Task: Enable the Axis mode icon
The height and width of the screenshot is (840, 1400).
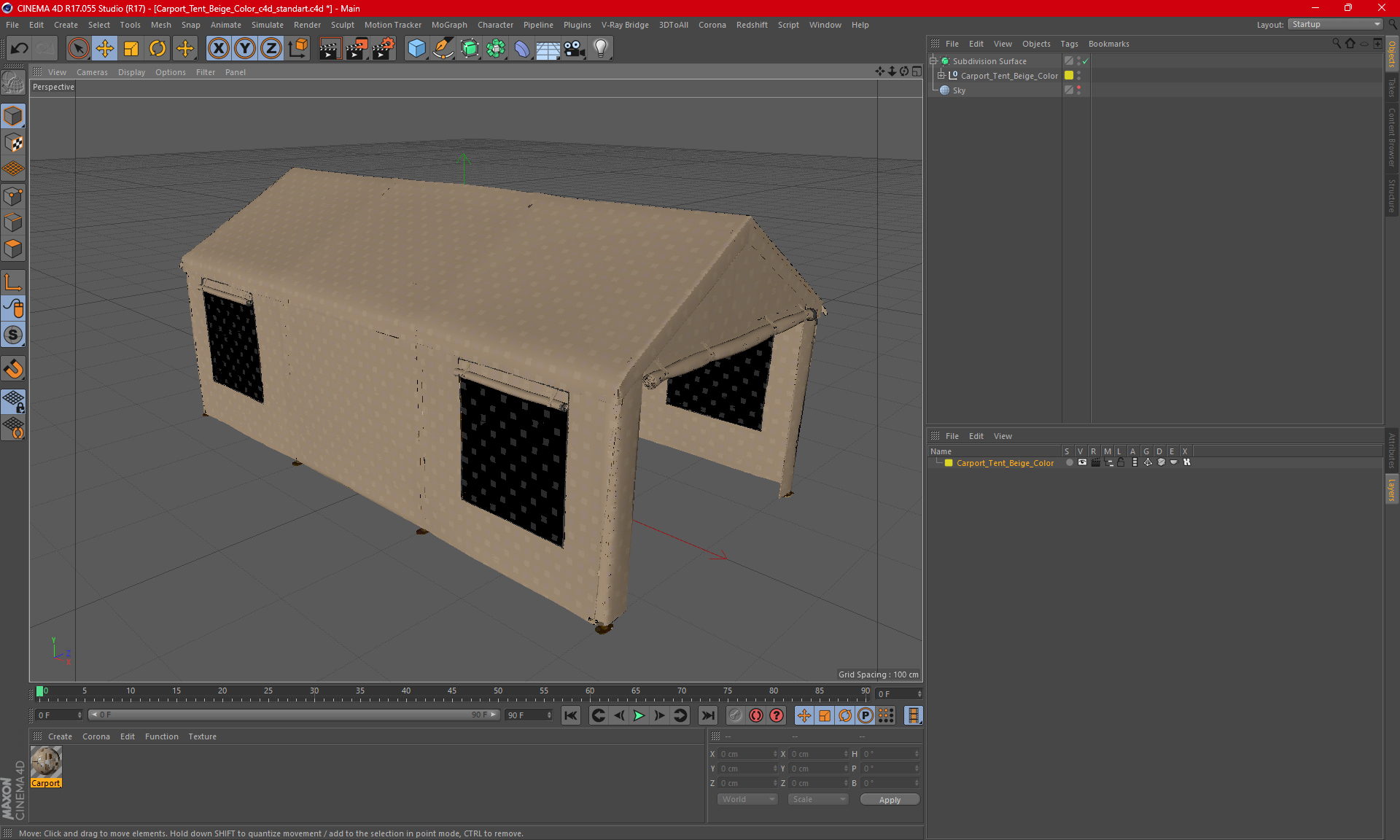Action: 13,282
